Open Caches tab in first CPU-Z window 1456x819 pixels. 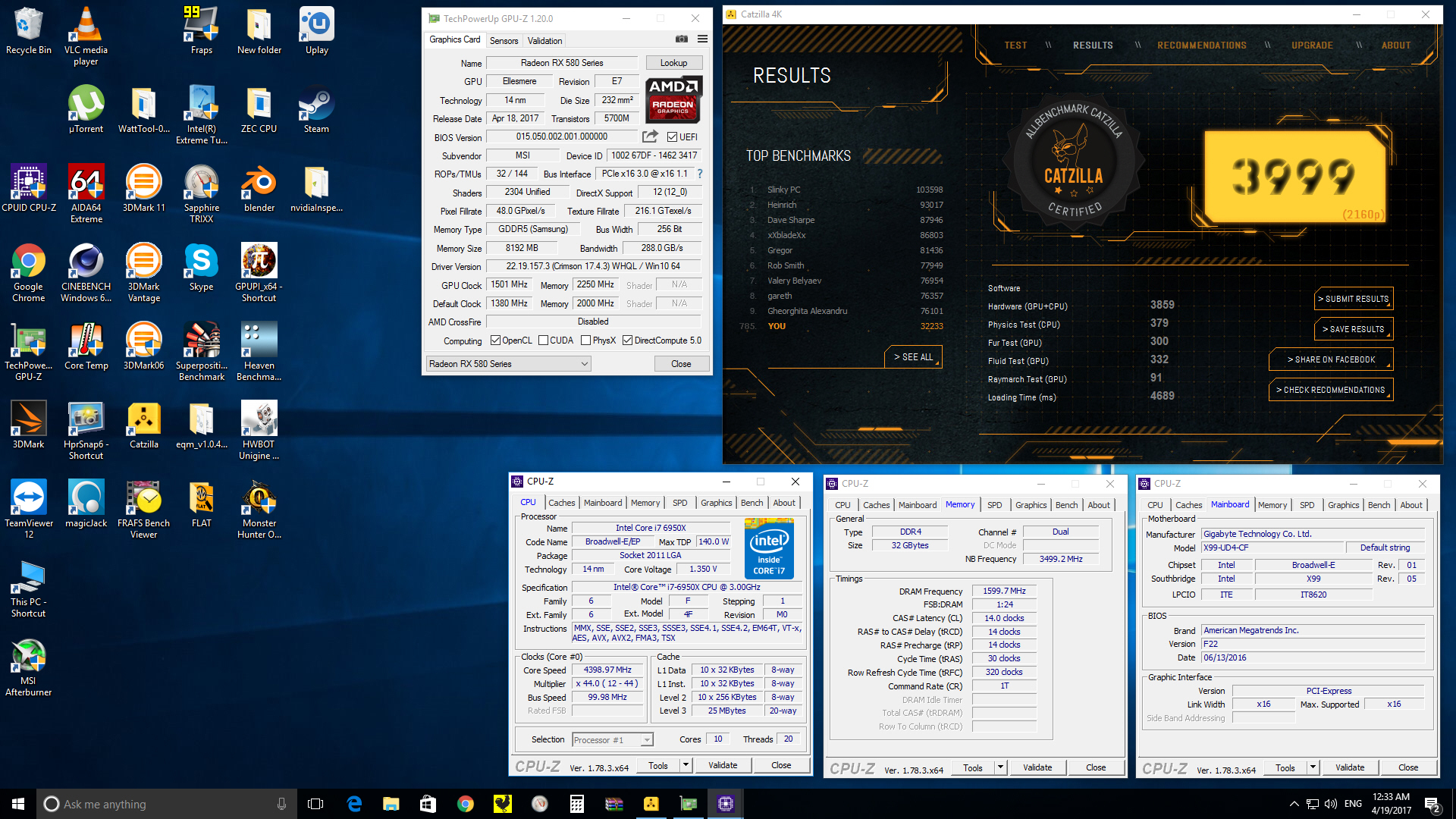[561, 503]
